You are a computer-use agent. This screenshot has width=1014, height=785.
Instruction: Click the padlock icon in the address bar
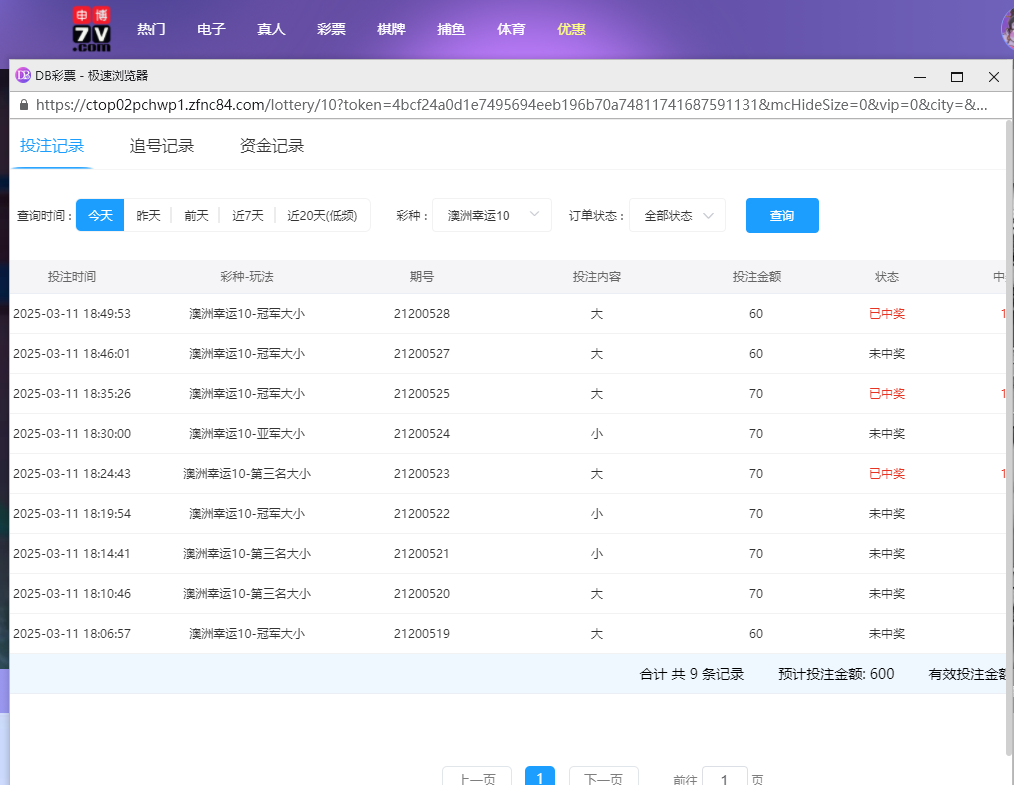coord(22,103)
